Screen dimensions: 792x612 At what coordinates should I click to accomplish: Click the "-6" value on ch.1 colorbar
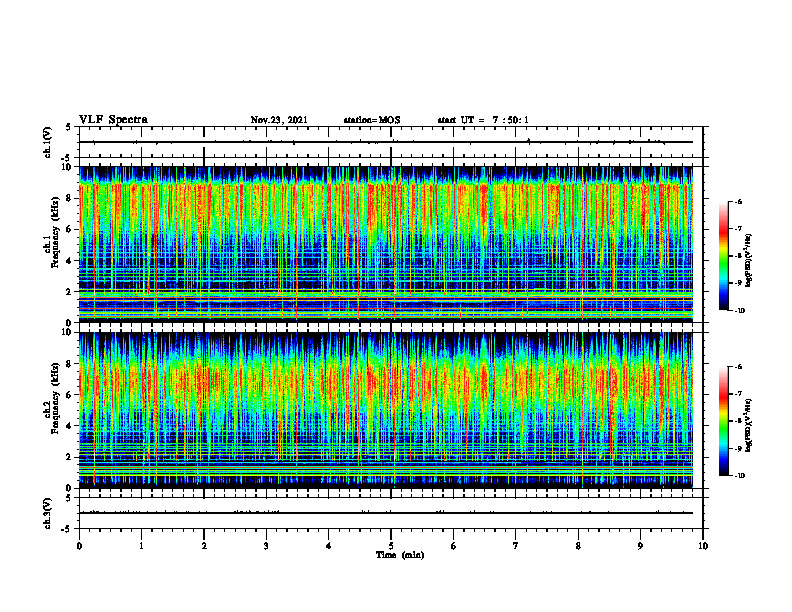(738, 202)
